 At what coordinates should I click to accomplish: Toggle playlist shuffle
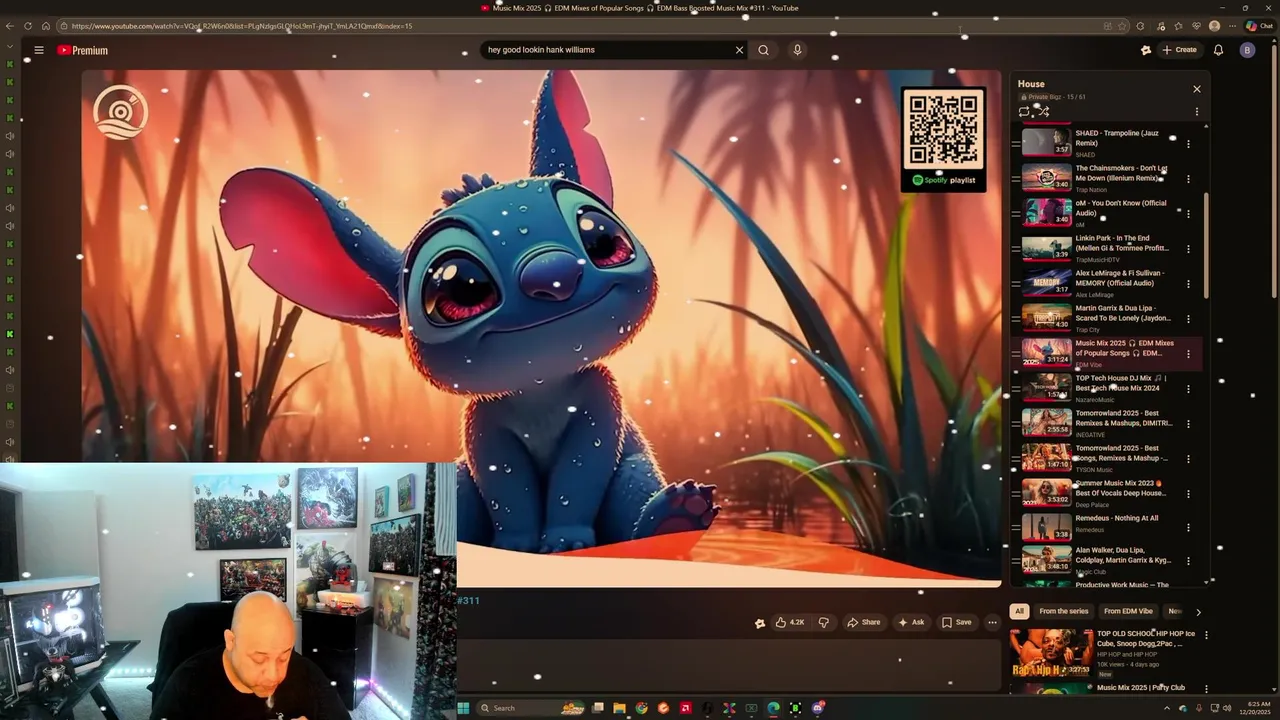[1043, 112]
